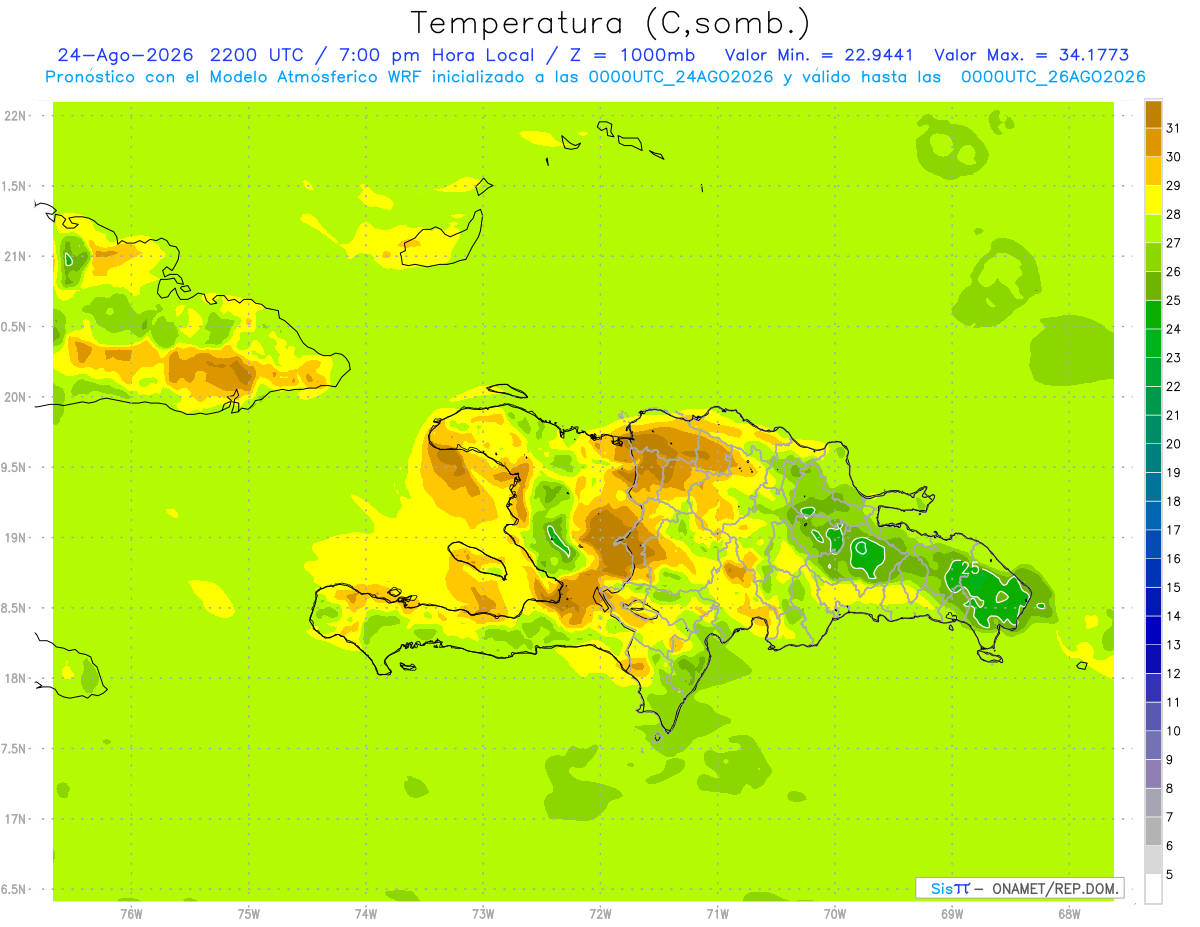Click the Temperatura (C,somb.) title
This screenshot has width=1200, height=927.
(611, 23)
